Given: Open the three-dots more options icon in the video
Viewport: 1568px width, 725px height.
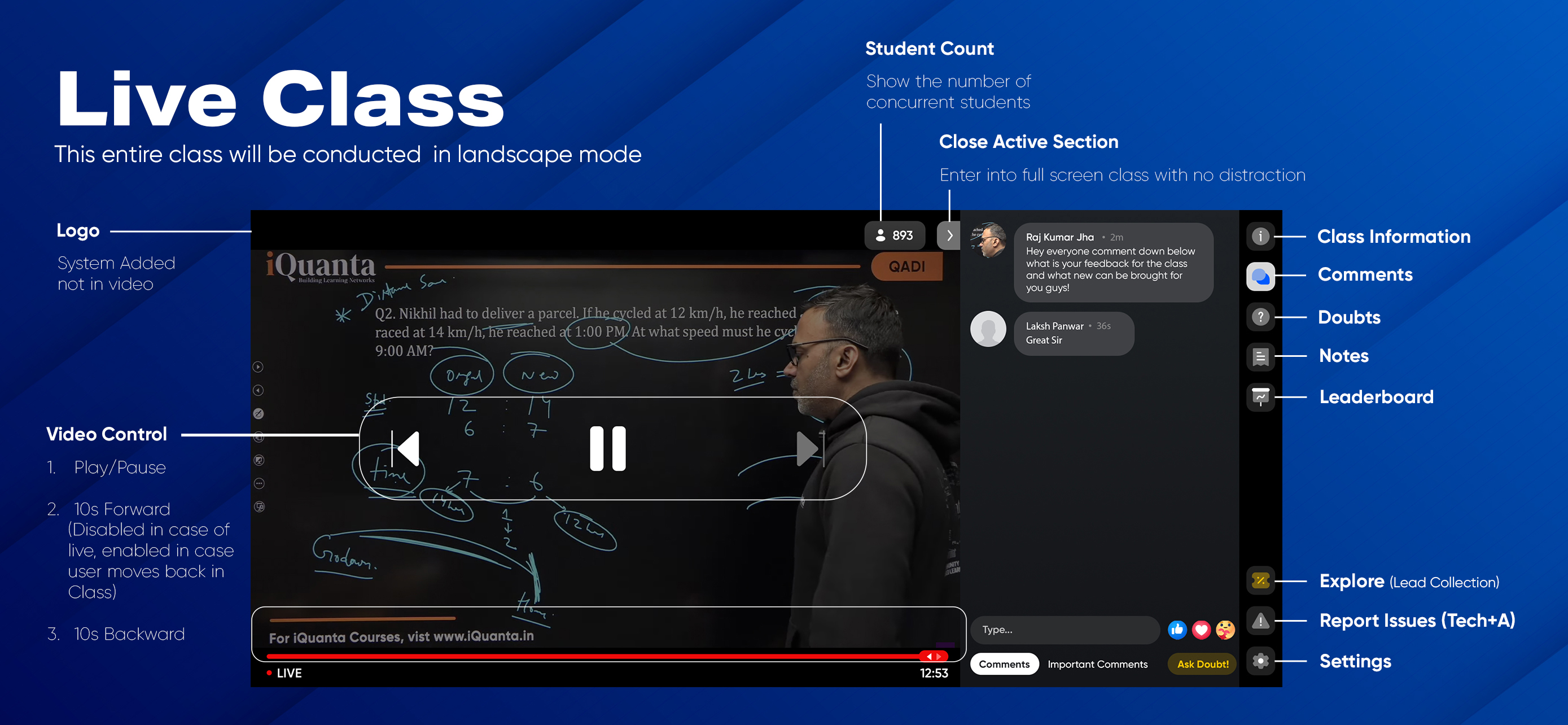Looking at the screenshot, I should pos(258,483).
